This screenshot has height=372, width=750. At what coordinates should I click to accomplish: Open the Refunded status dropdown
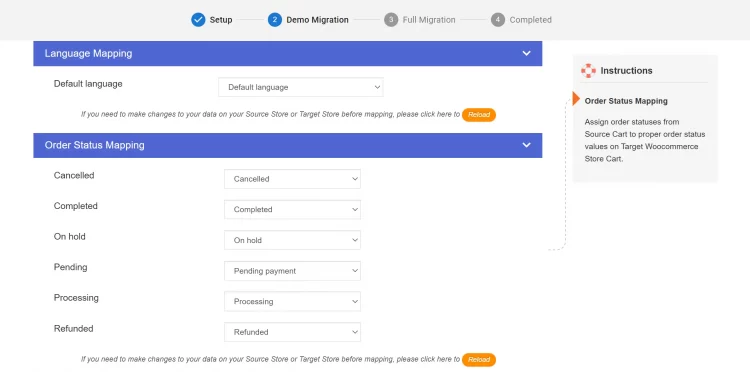(x=292, y=332)
